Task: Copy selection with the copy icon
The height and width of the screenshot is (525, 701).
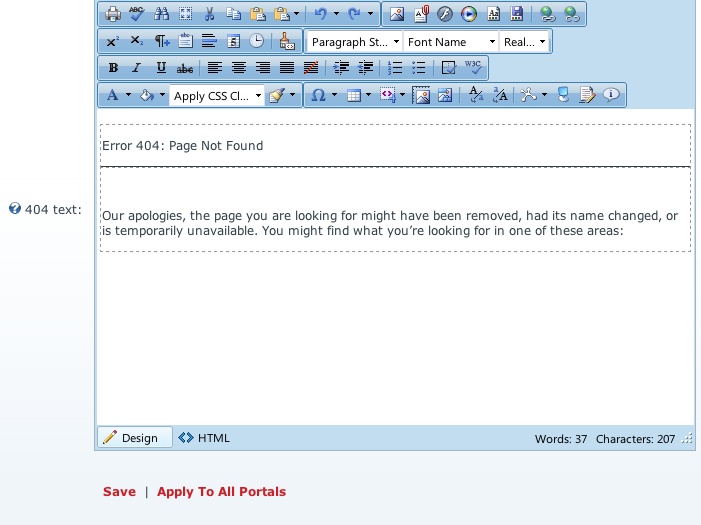Action: 233,14
